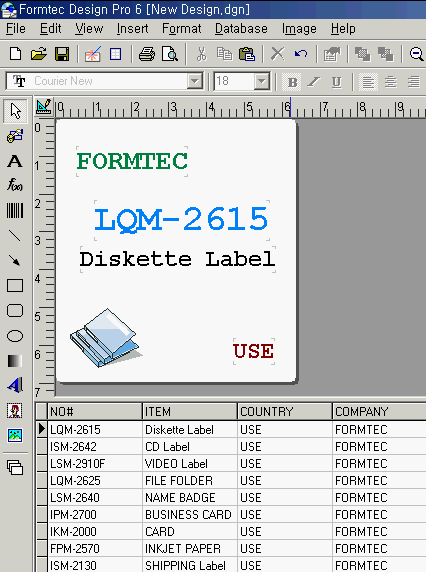The width and height of the screenshot is (426, 572).
Task: Select the WordArt styled text tool
Action: (15, 385)
